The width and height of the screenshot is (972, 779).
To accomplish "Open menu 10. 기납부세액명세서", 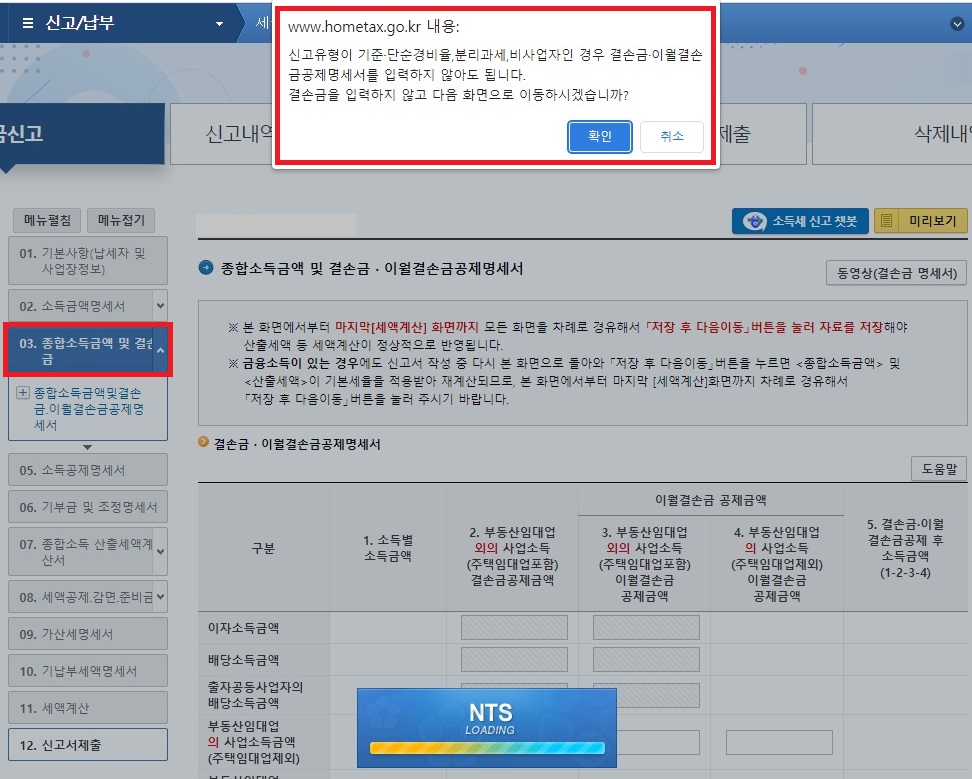I will (87, 671).
